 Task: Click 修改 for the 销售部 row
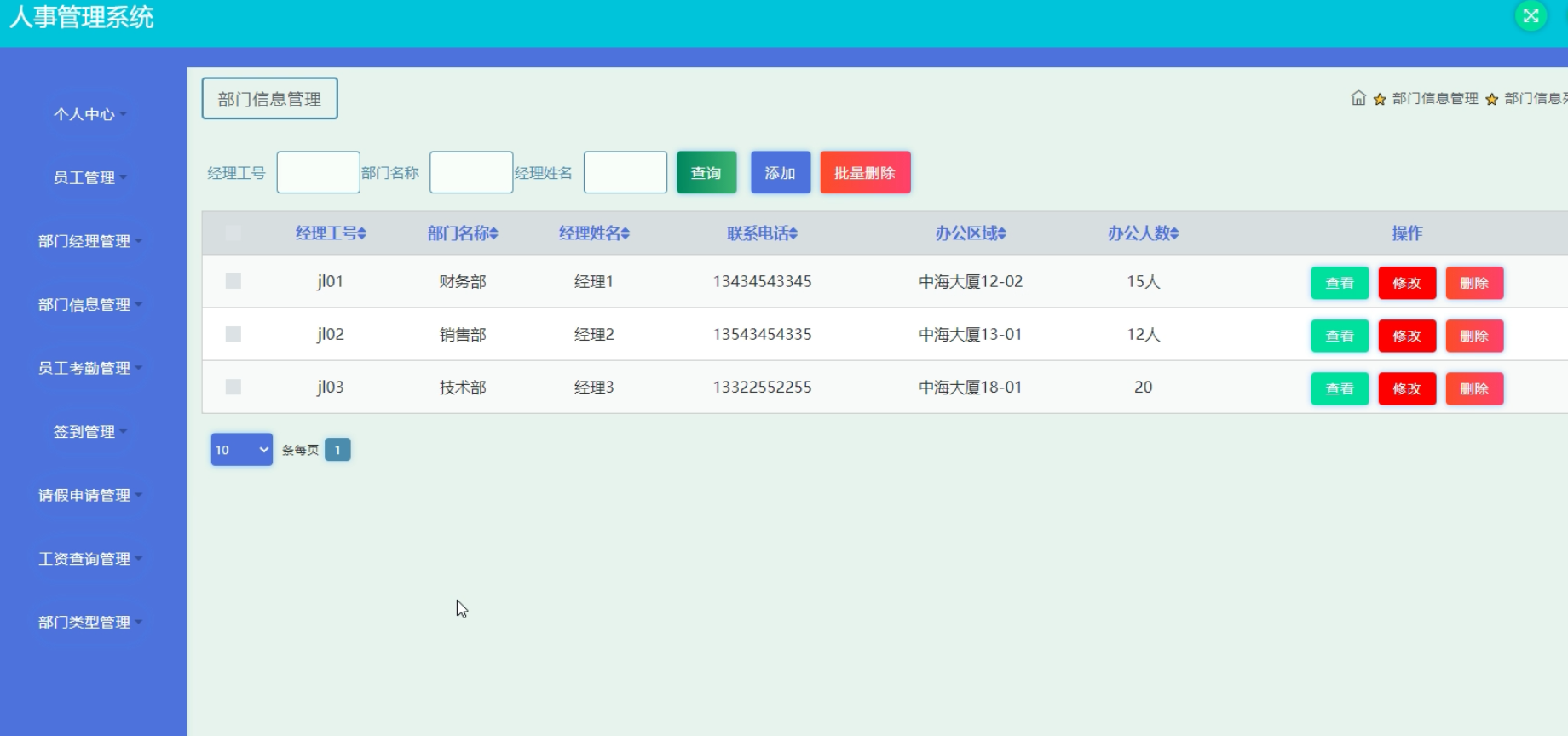pyautogui.click(x=1407, y=336)
